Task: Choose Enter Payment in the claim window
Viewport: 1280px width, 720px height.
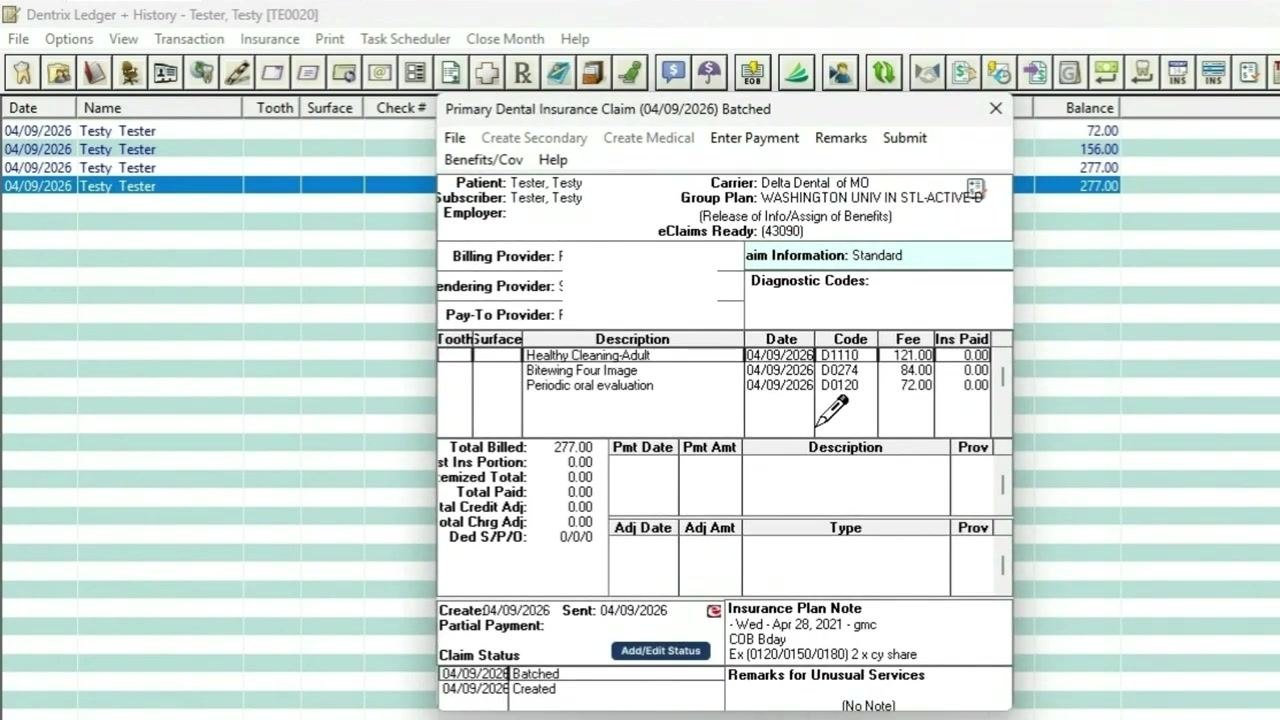Action: (754, 138)
